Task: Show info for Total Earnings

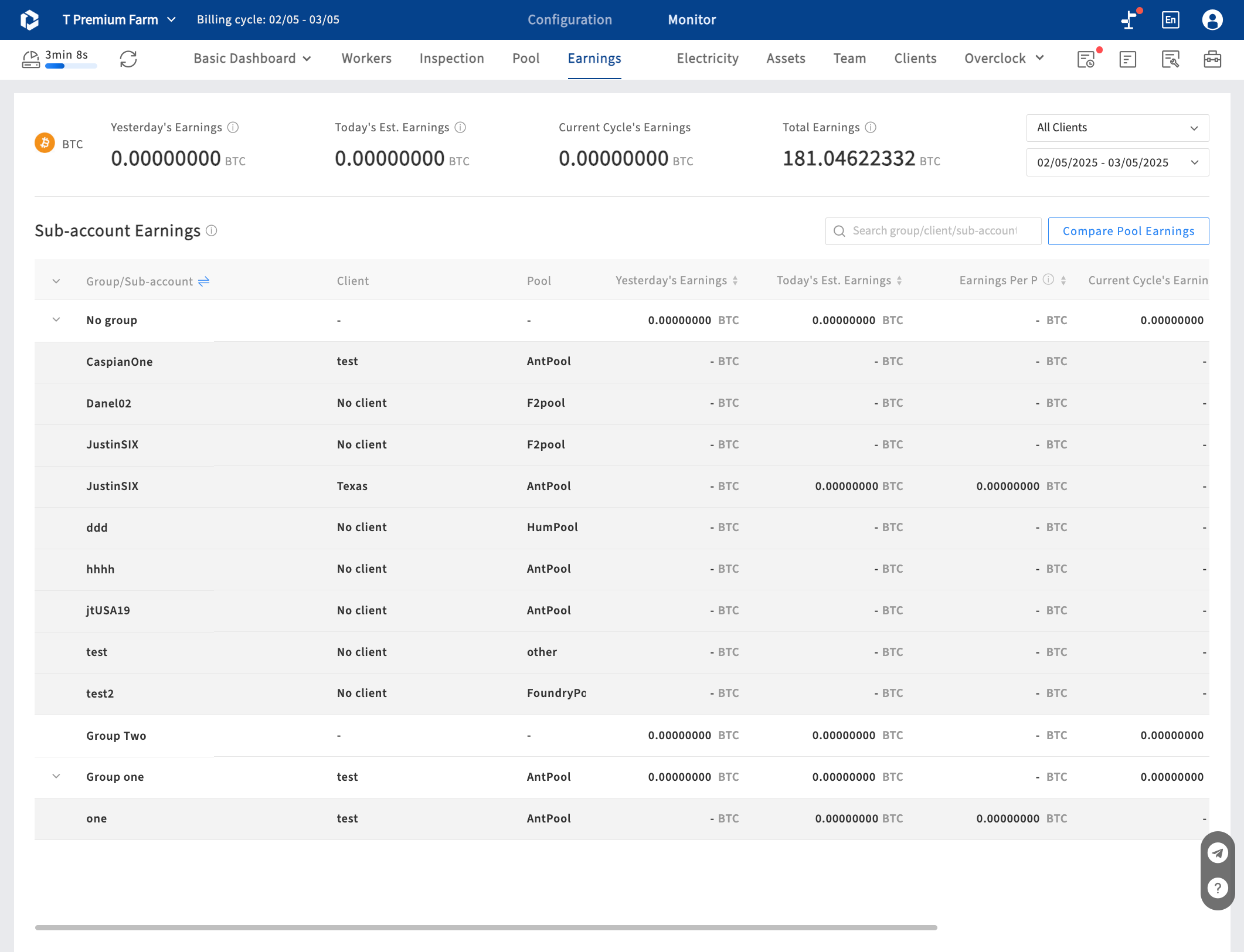Action: coord(871,127)
